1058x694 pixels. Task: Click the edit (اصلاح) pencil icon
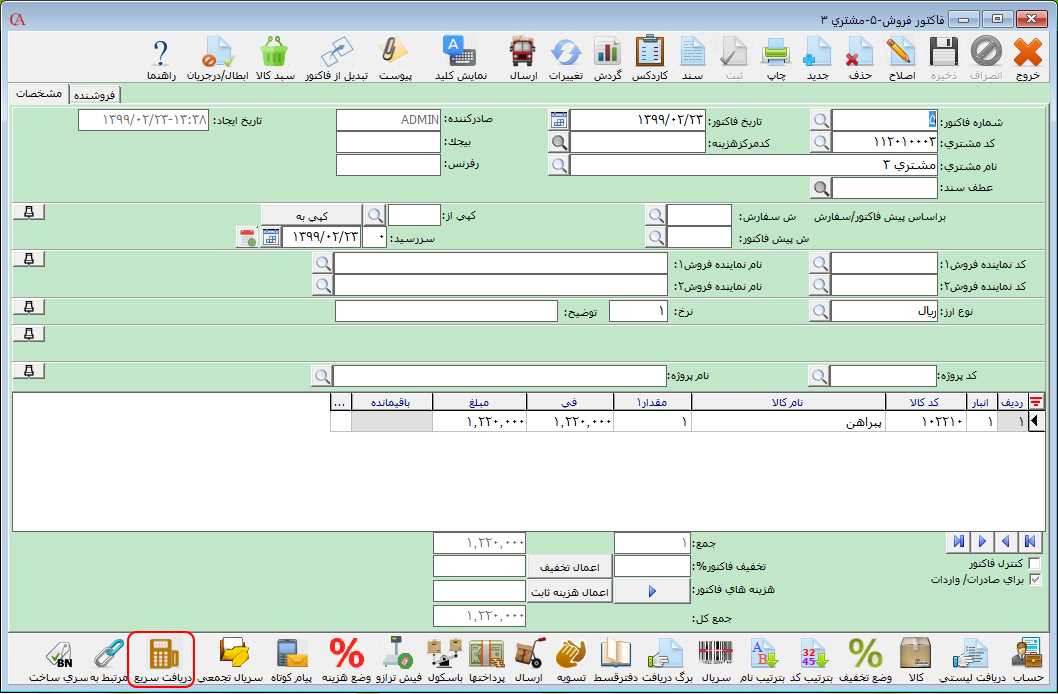coord(902,52)
